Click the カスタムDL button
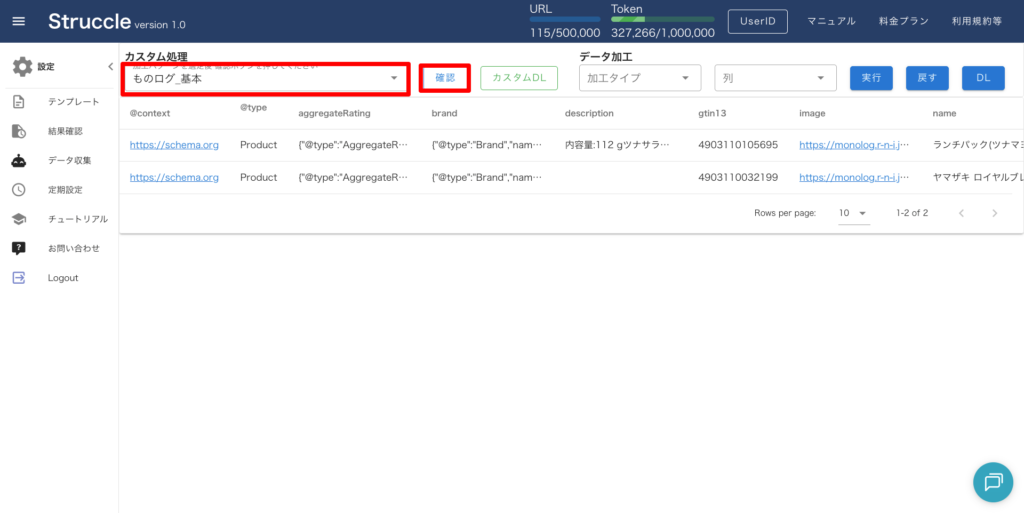This screenshot has height=513, width=1024. click(x=518, y=78)
